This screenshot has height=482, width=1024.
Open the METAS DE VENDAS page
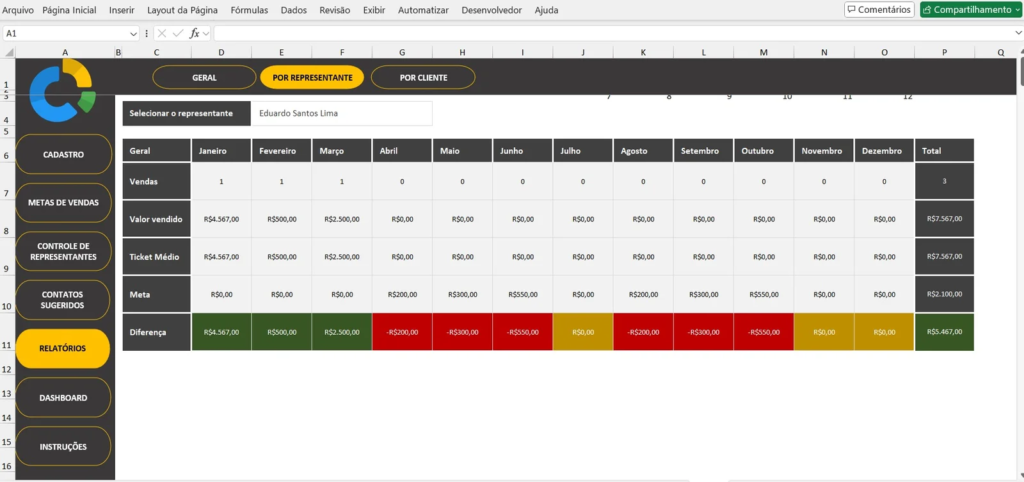point(63,202)
